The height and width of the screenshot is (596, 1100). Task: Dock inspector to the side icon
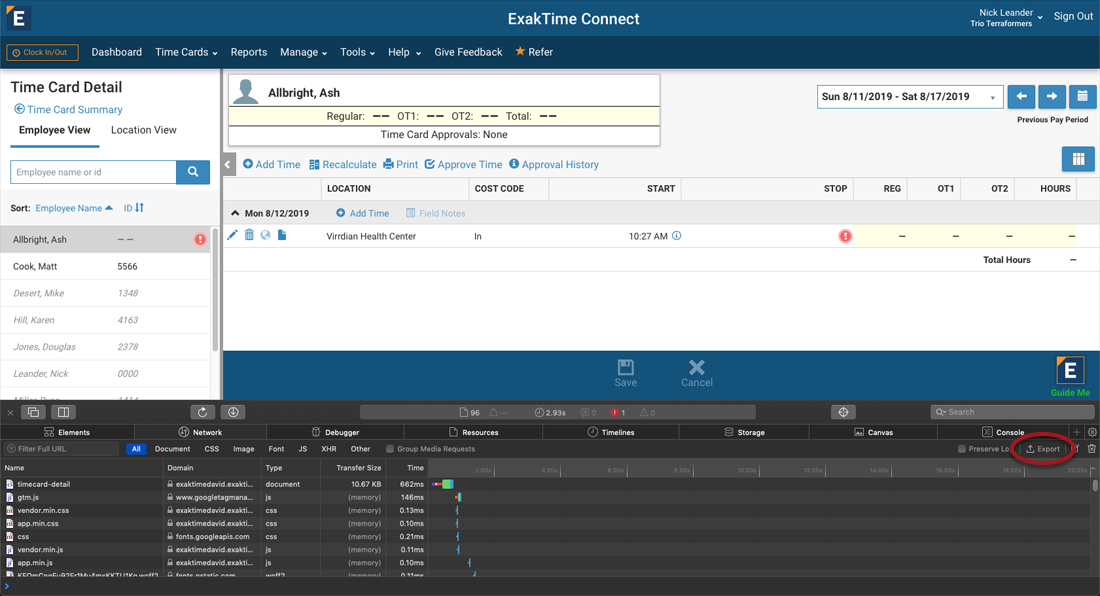click(63, 412)
